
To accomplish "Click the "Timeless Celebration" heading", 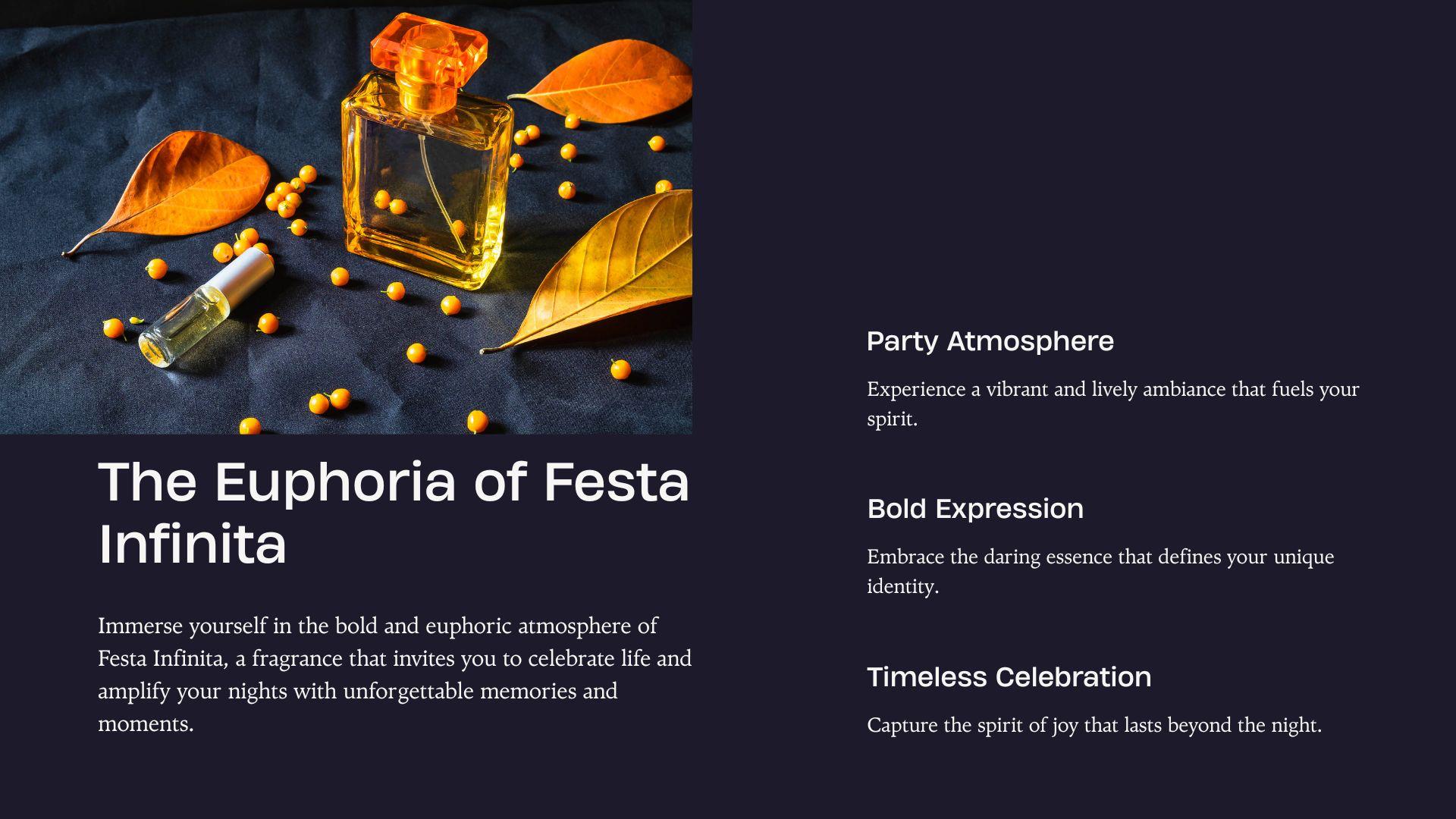I will click(x=1009, y=677).
